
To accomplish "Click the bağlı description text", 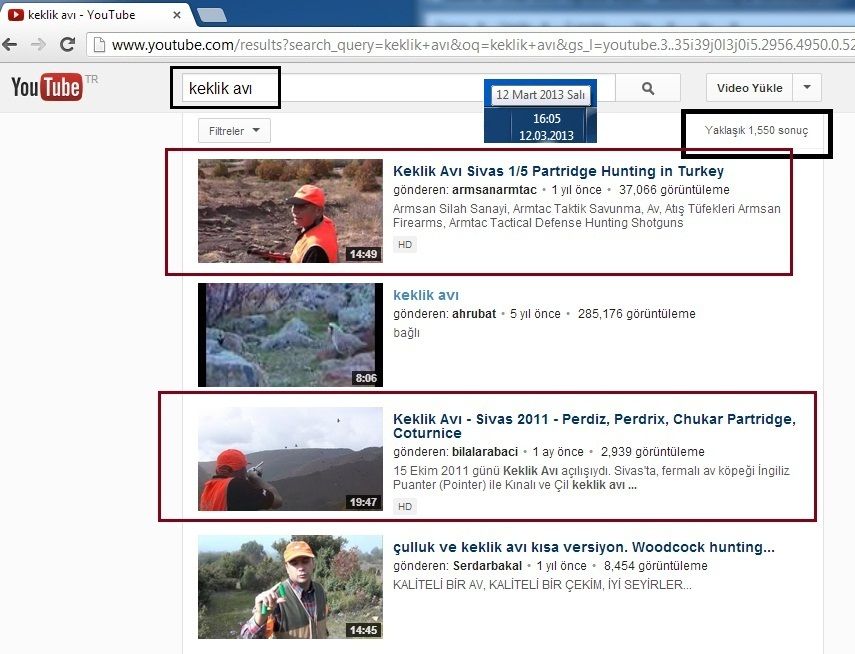I will [x=406, y=333].
